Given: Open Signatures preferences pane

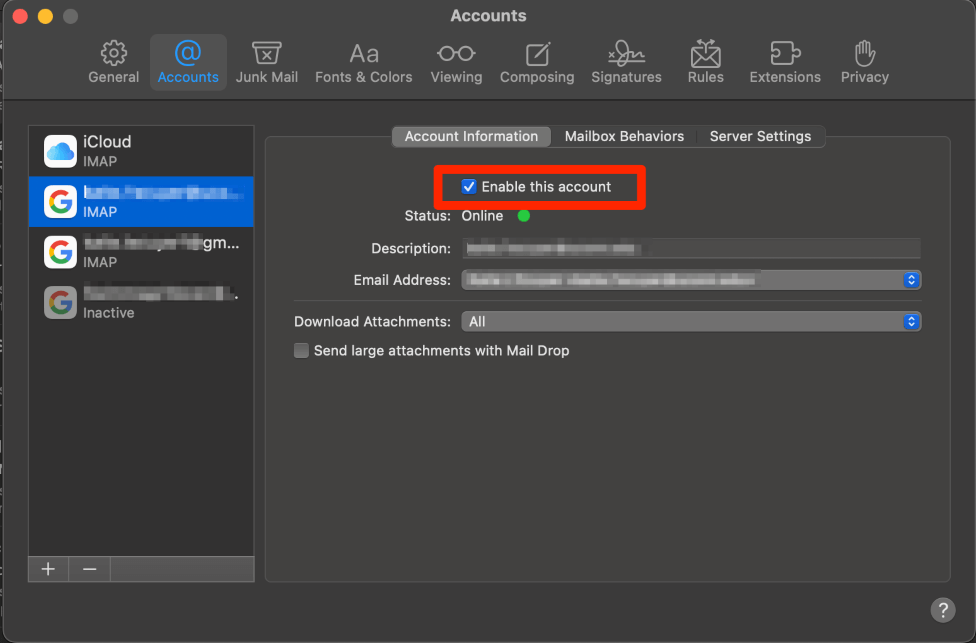Looking at the screenshot, I should tap(626, 62).
